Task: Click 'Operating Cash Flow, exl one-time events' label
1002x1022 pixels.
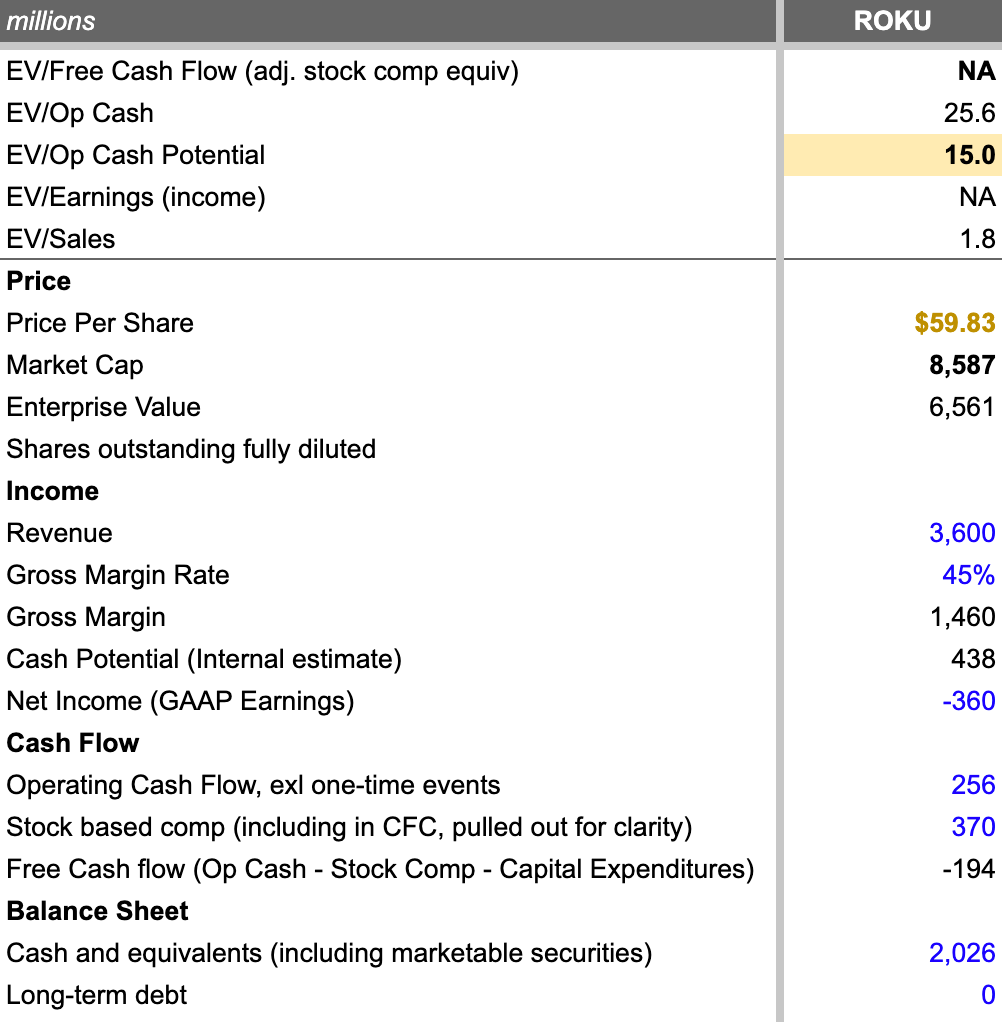Action: click(x=254, y=785)
